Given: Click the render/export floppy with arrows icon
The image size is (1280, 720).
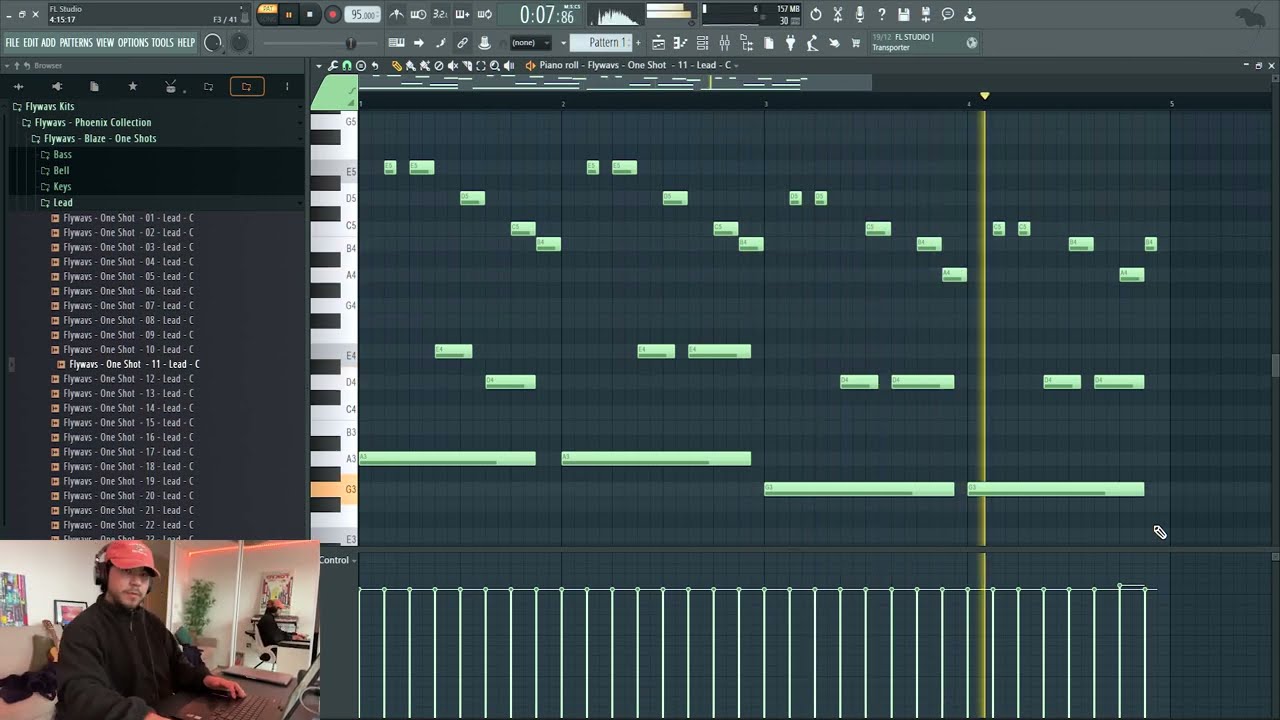Looking at the screenshot, I should point(926,14).
